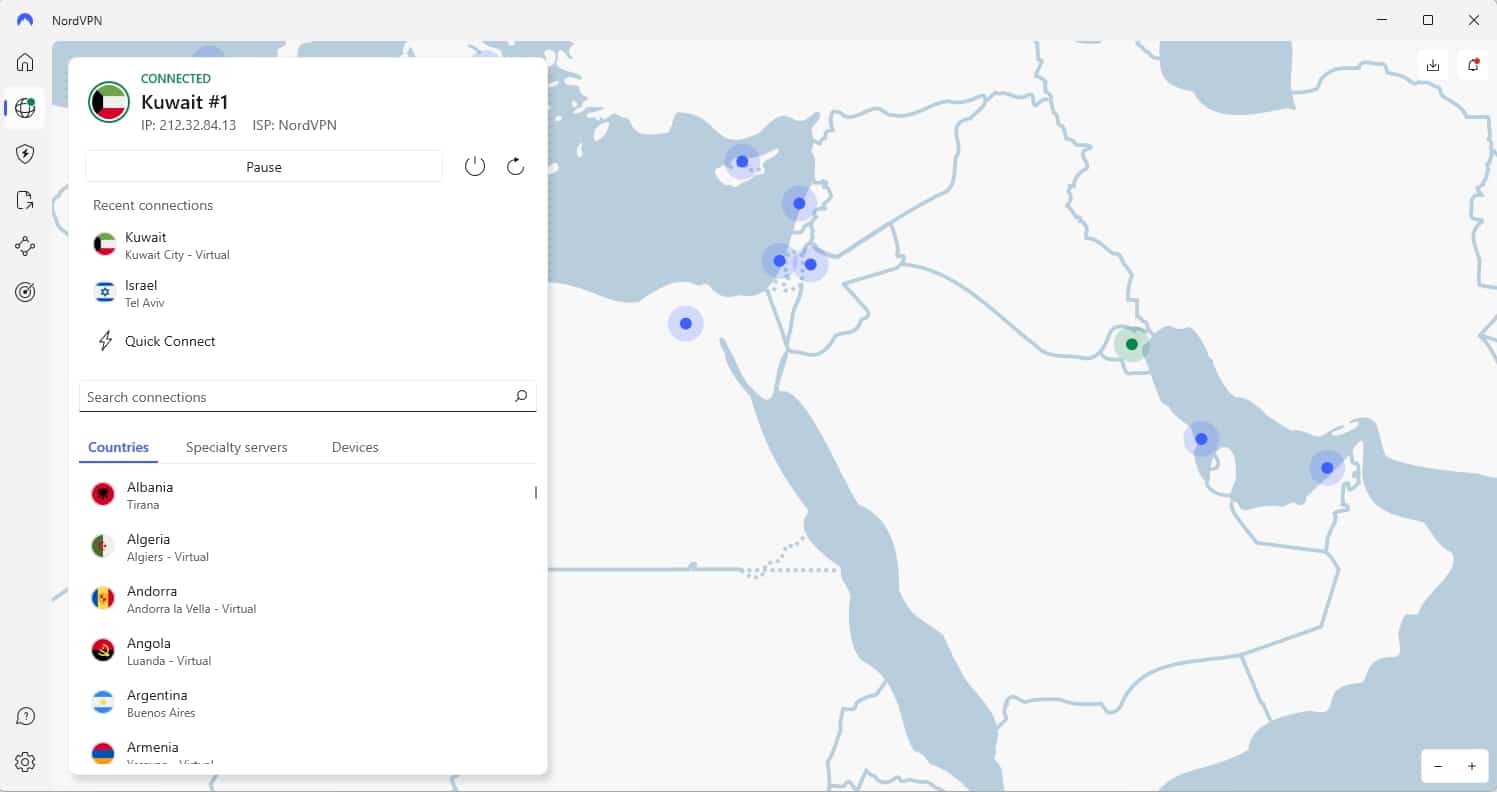Switch to the Countries tab
Viewport: 1497px width, 792px height.
click(x=118, y=447)
